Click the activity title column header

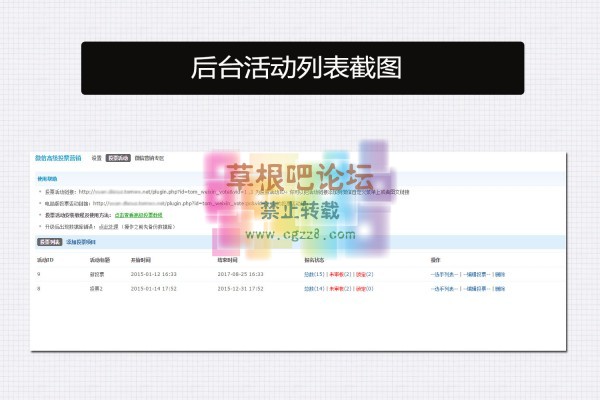99,260
